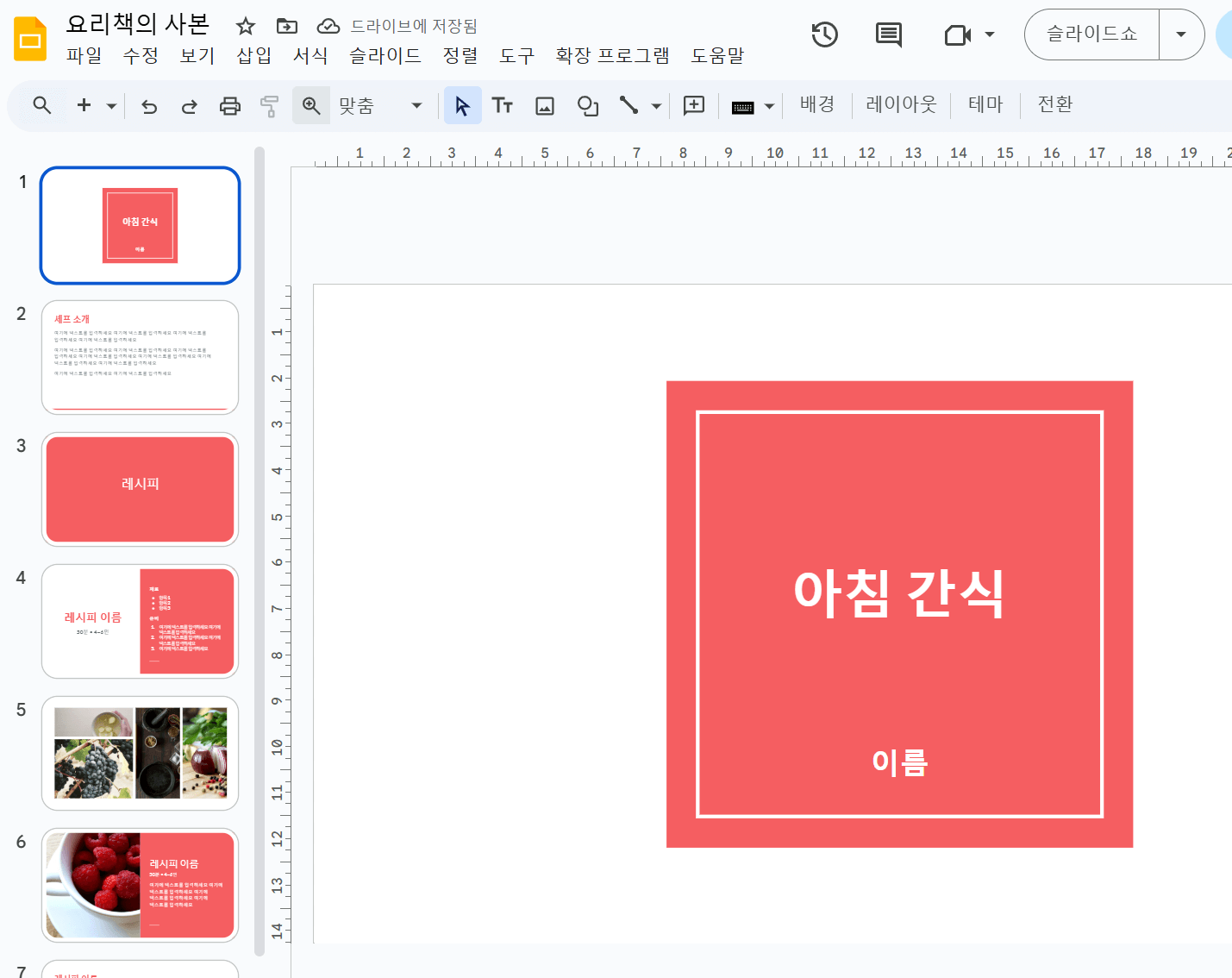Open slideshow options dropdown arrow
Viewport: 1232px width, 978px height.
click(1181, 34)
